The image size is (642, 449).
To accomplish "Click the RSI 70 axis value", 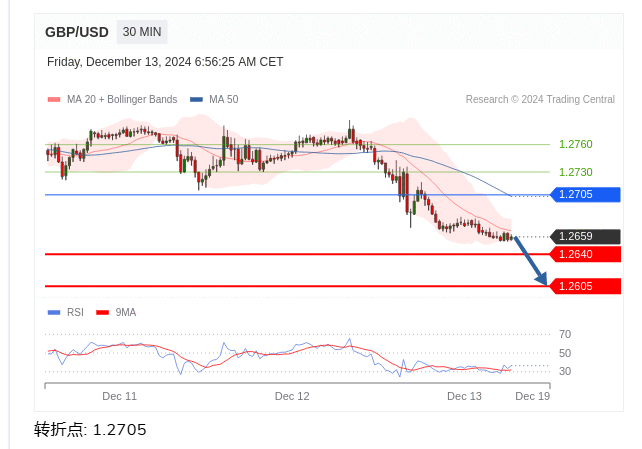I will click(x=565, y=334).
